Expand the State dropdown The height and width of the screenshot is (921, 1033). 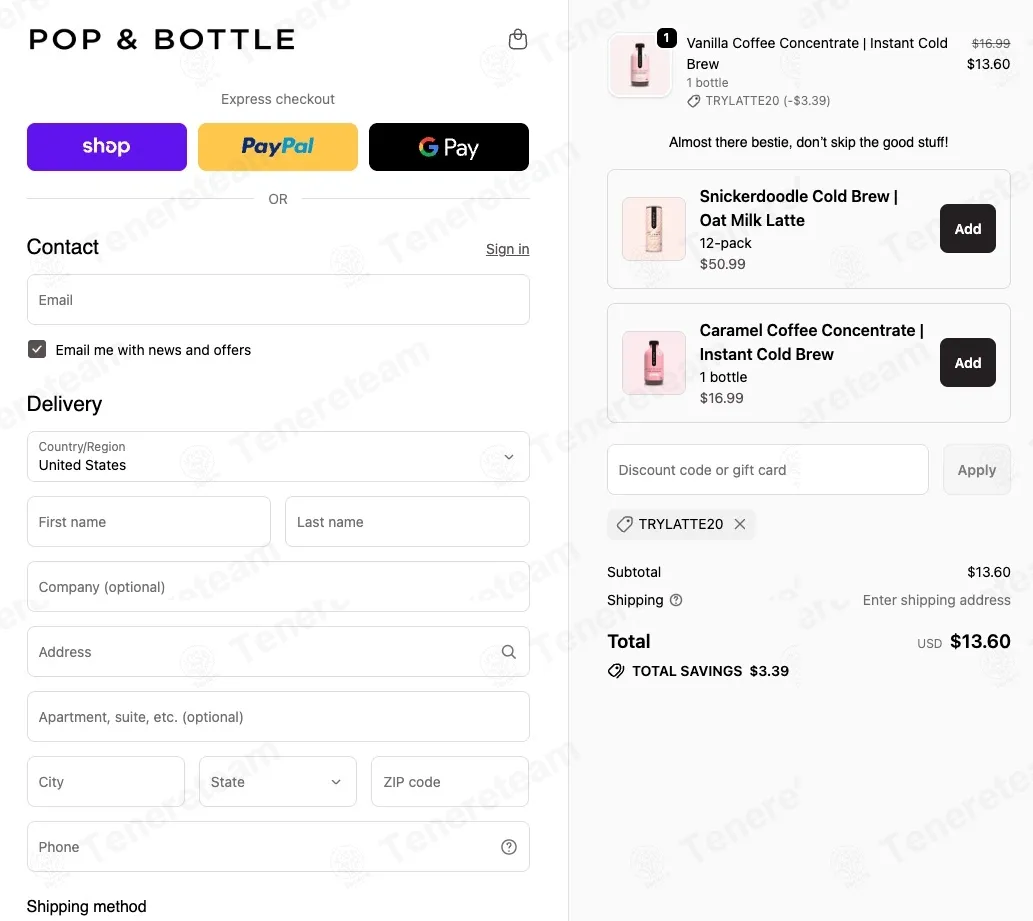tap(278, 782)
